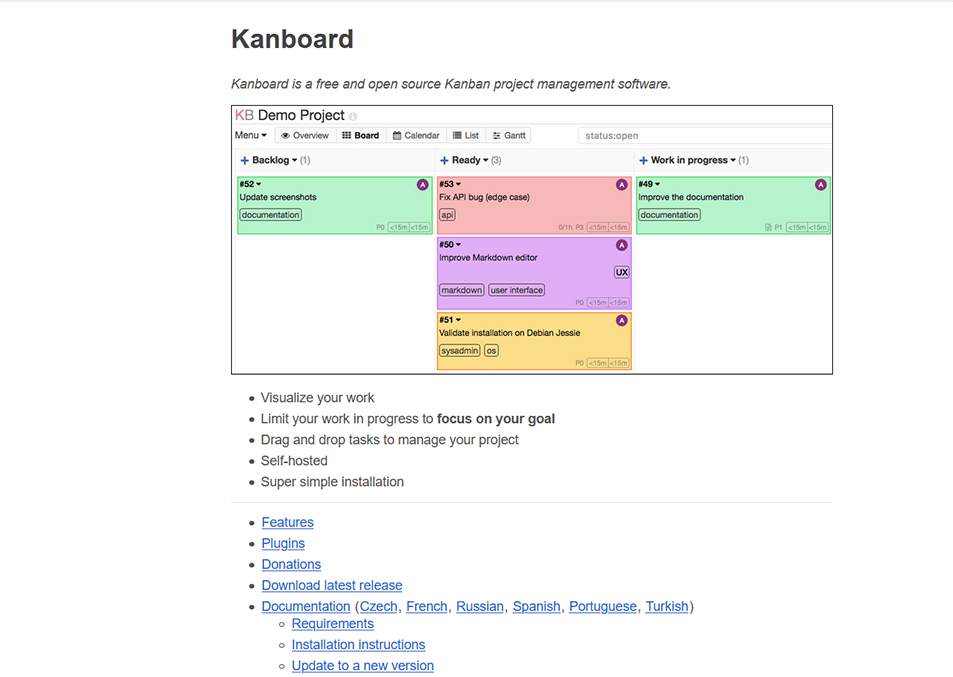Viewport: 953px width, 677px height.
Task: Click the assignee avatar on task #51
Action: coord(621,320)
